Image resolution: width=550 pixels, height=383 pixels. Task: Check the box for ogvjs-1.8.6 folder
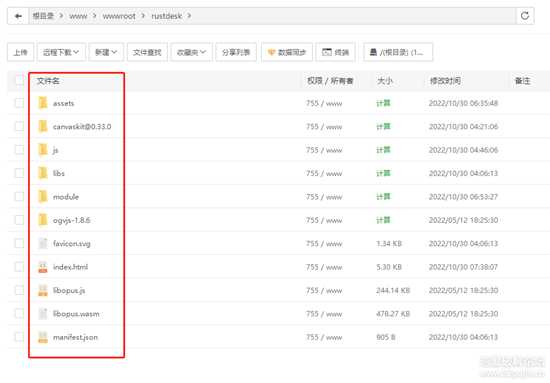point(19,220)
